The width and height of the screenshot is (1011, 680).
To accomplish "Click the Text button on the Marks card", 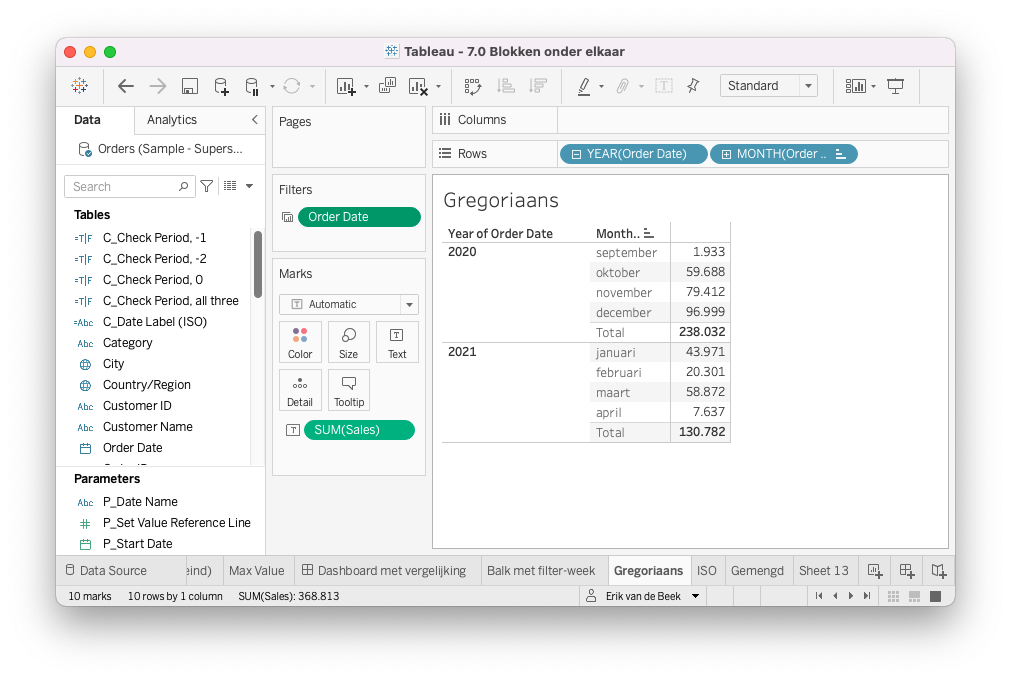I will [397, 341].
